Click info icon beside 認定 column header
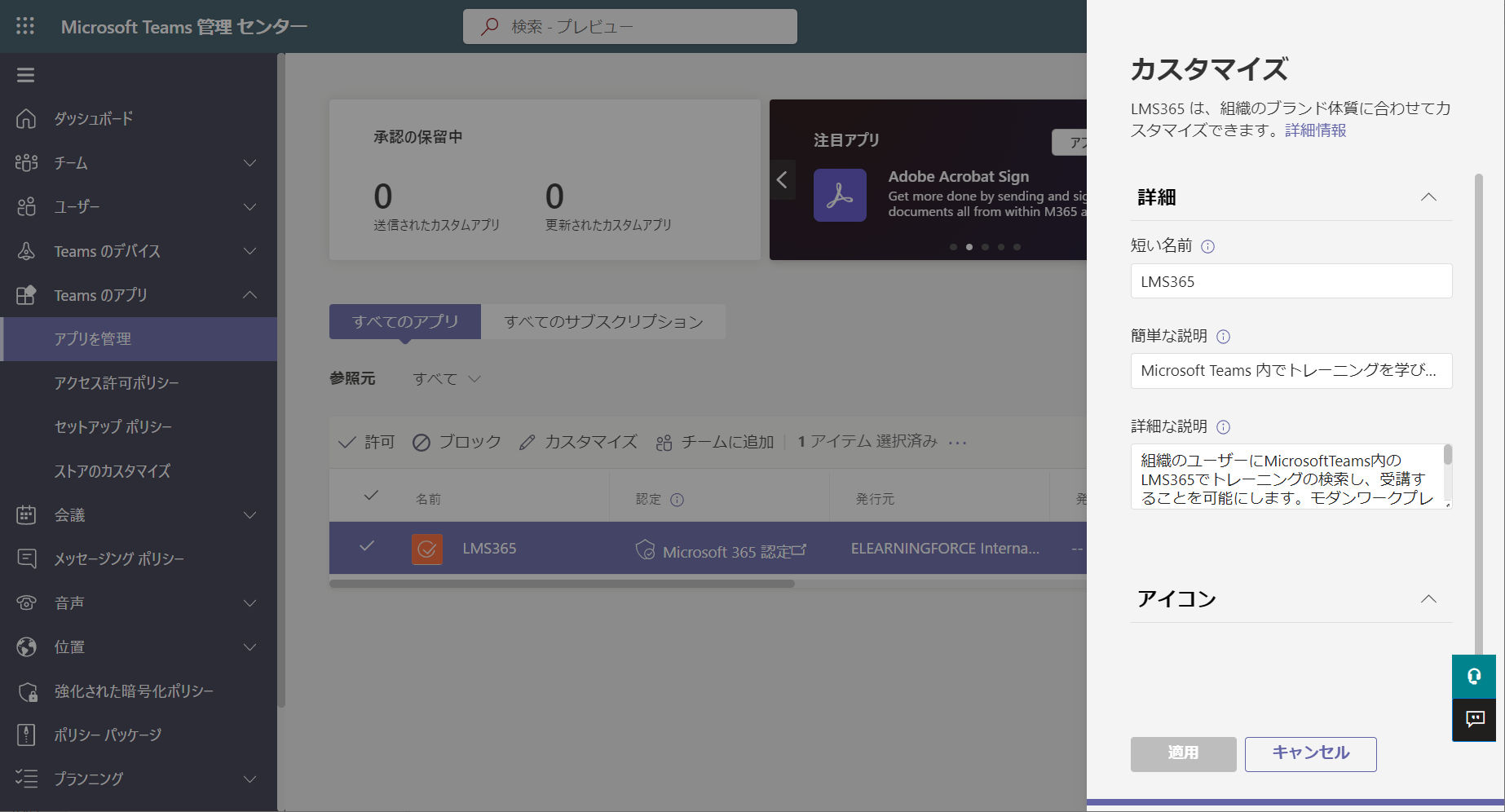1505x812 pixels. [x=677, y=500]
